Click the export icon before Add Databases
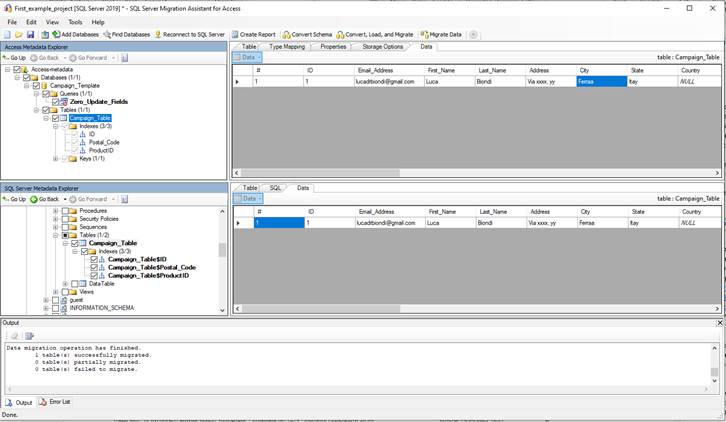 (x=45, y=35)
